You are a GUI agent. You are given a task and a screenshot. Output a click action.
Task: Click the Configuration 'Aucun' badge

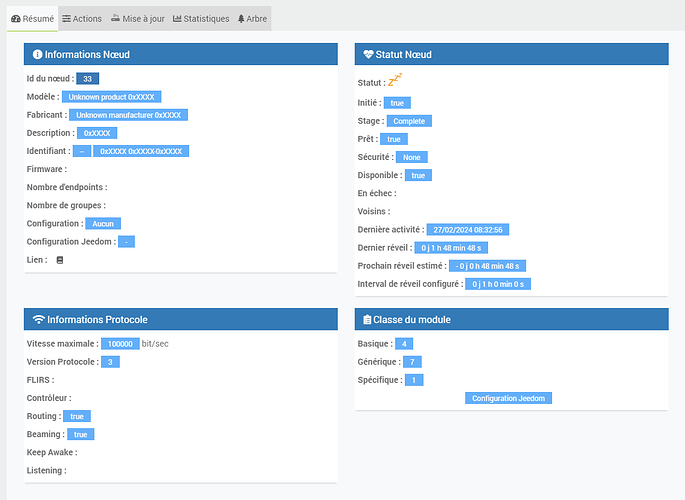coord(103,224)
